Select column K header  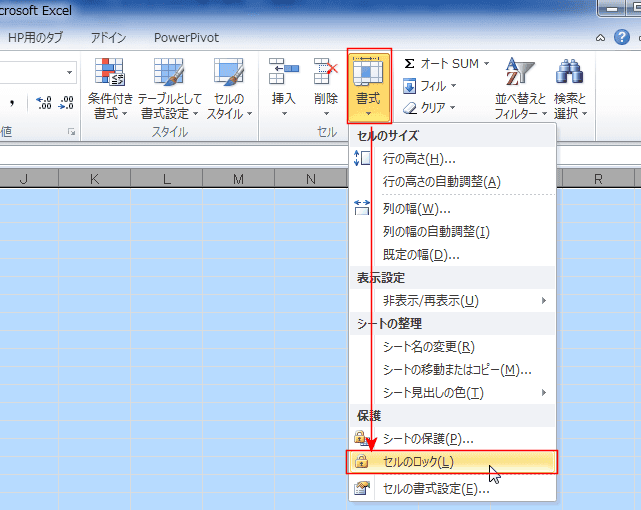[x=94, y=179]
